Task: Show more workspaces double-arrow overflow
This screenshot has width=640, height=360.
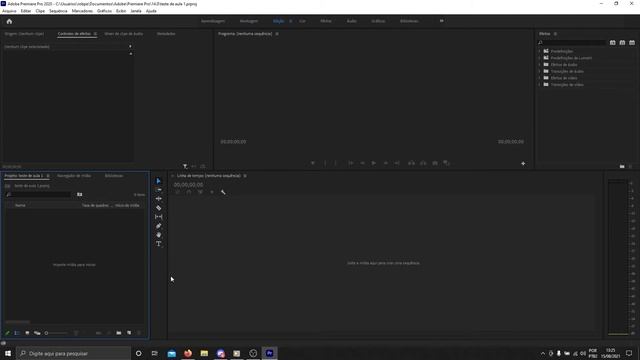Action: (x=441, y=21)
